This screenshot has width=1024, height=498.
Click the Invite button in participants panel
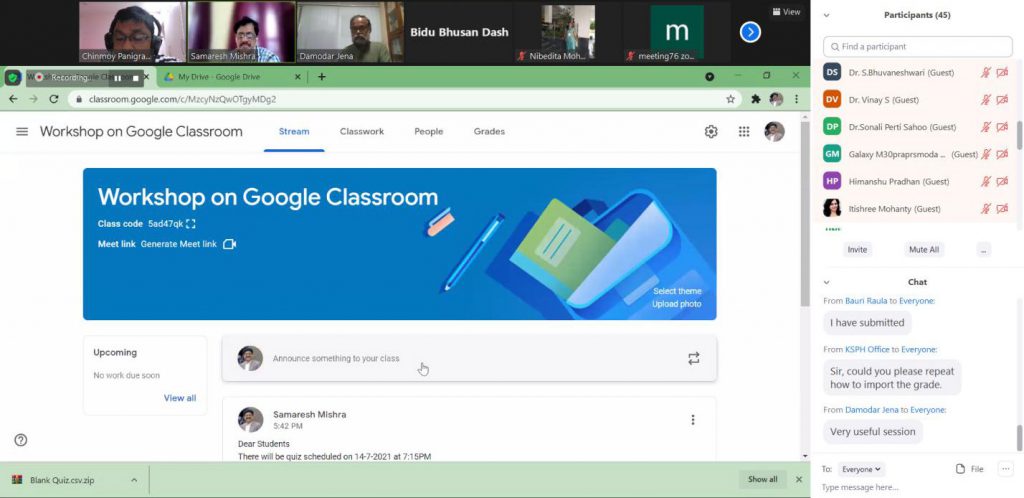pyautogui.click(x=857, y=249)
